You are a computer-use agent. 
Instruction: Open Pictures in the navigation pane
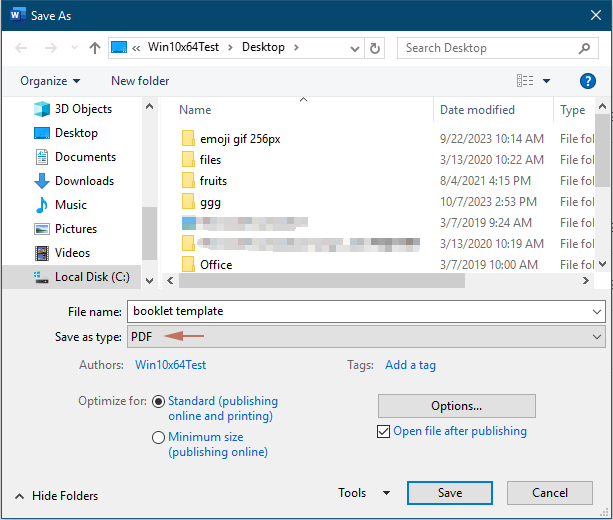(76, 229)
